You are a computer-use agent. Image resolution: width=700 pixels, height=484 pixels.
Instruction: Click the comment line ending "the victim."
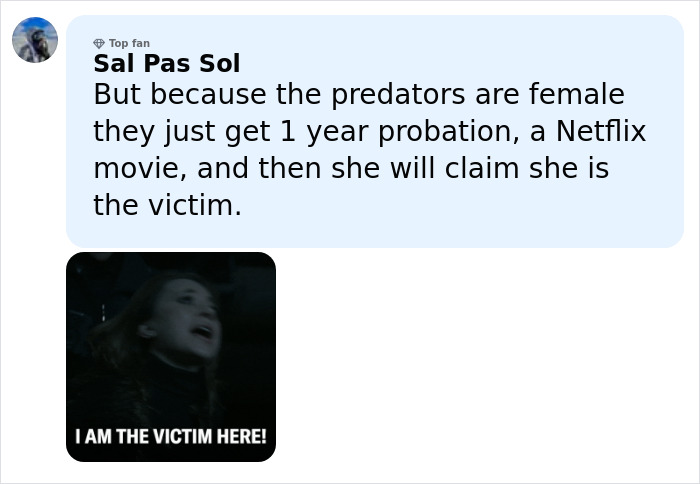(x=167, y=206)
